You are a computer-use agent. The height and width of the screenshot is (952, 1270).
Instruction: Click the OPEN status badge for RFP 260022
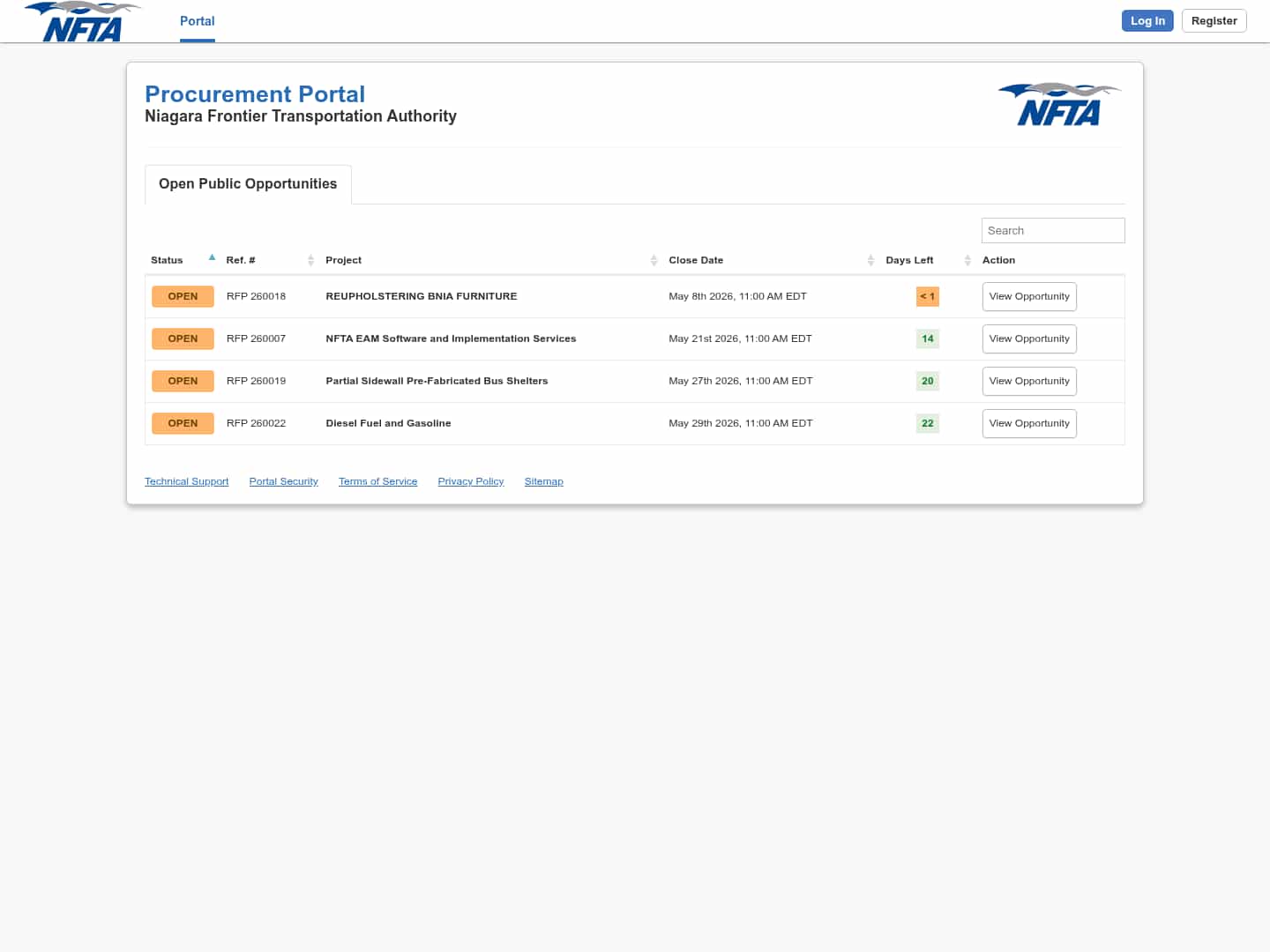coord(183,424)
